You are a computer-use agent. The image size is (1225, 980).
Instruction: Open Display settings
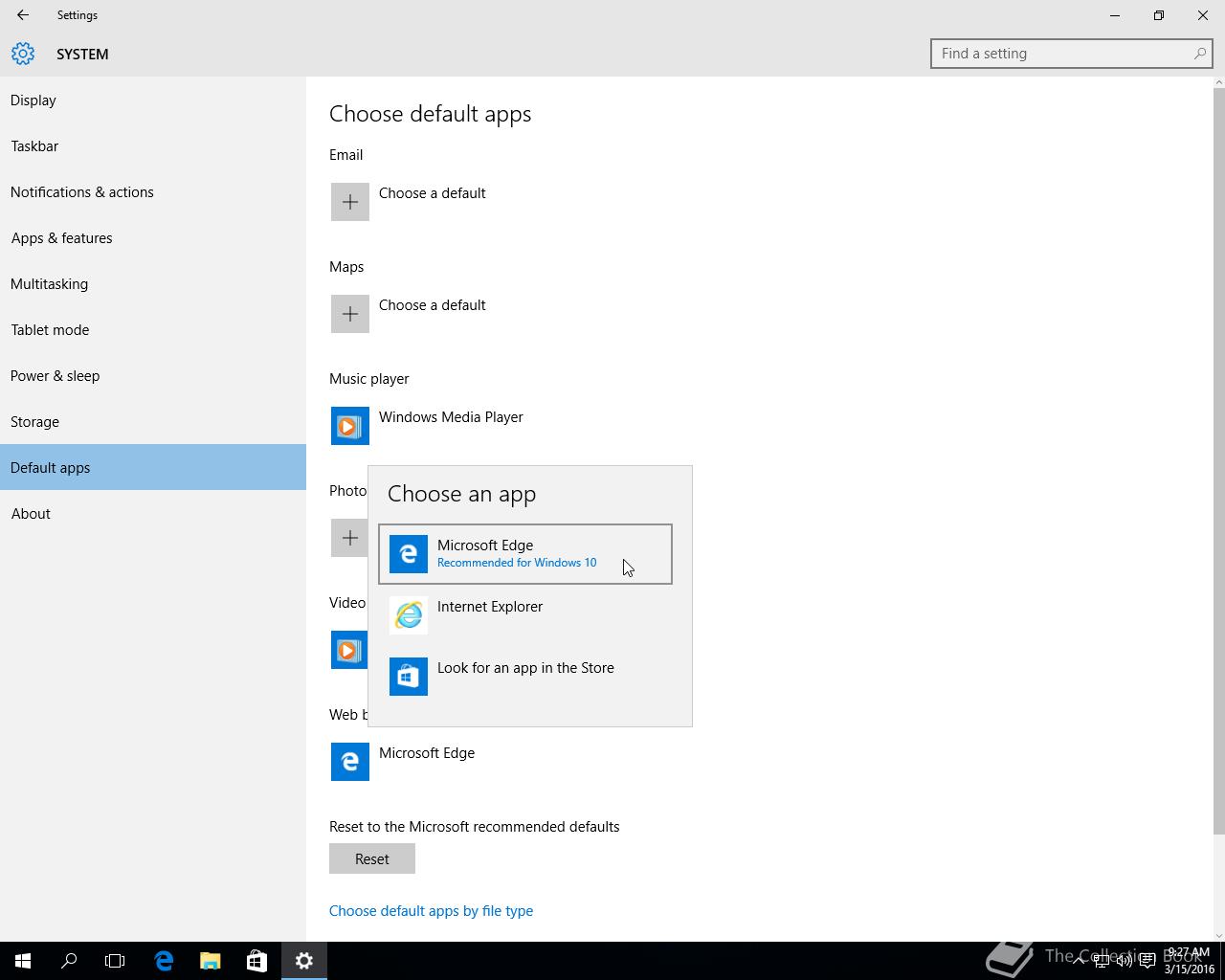click(x=153, y=100)
